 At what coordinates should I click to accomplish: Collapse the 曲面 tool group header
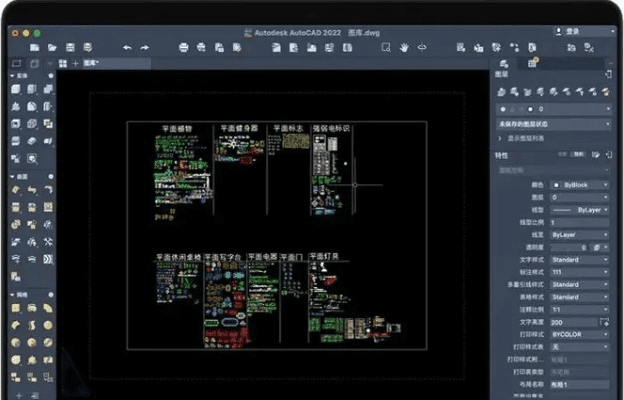(20, 176)
